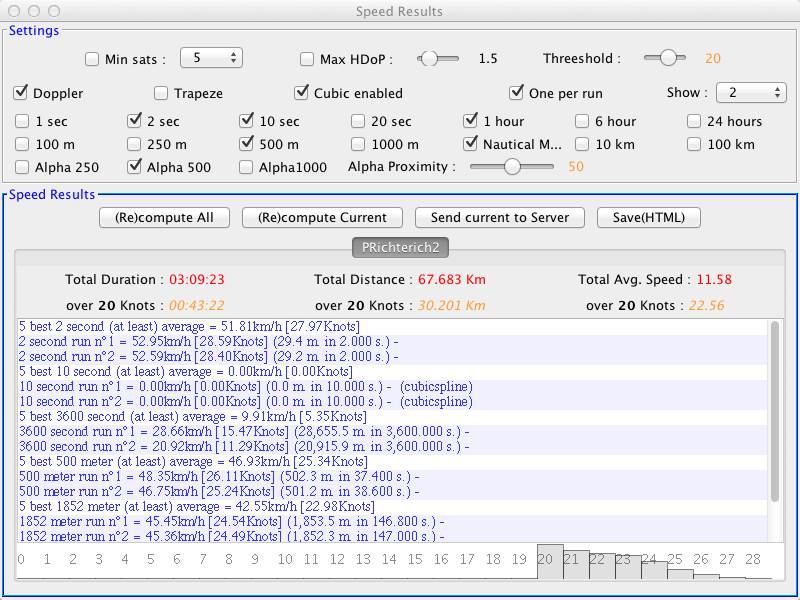Check the 20 sec option
Image resolution: width=800 pixels, height=600 pixels.
(358, 121)
